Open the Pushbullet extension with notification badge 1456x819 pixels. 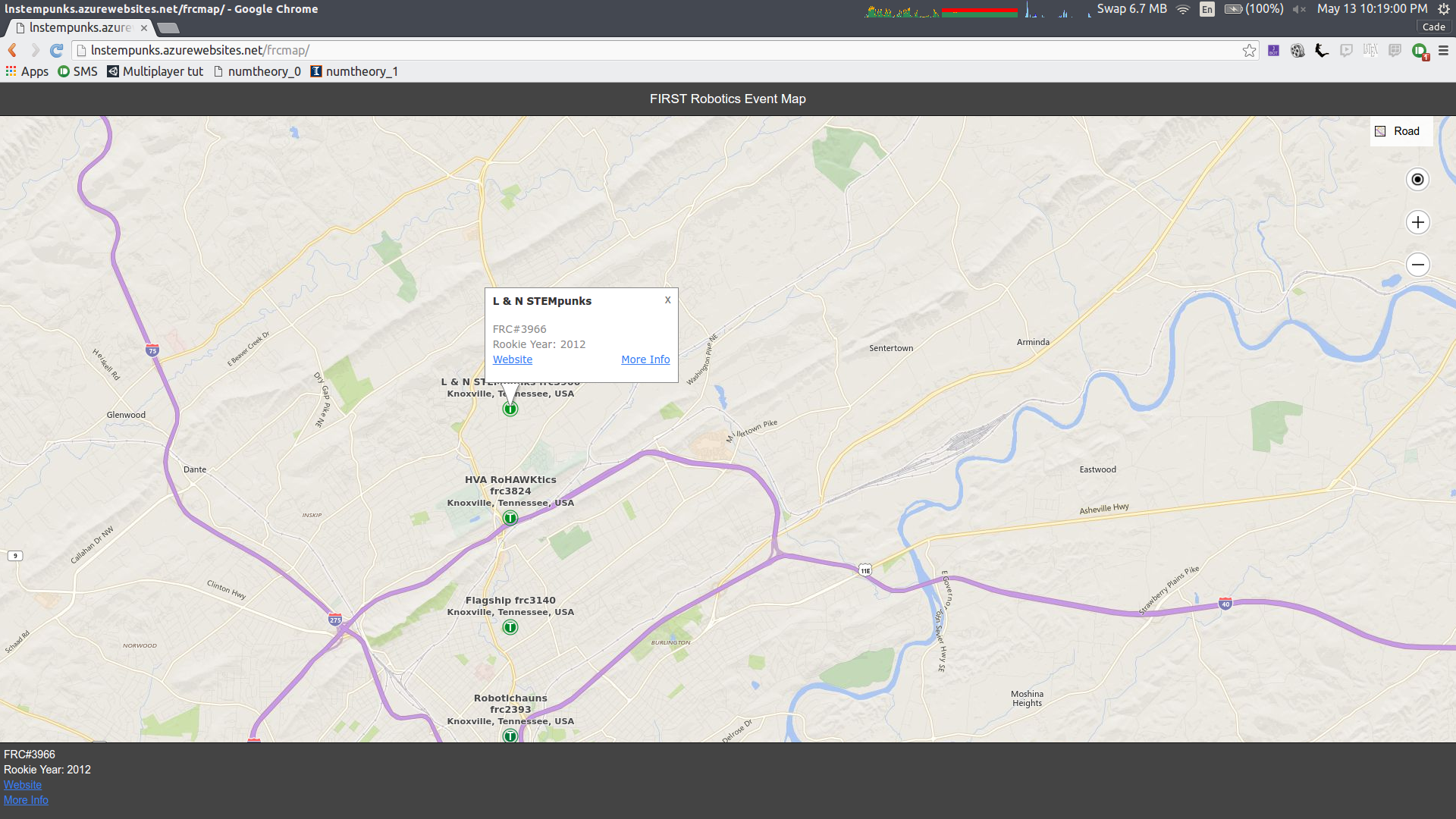(1420, 51)
